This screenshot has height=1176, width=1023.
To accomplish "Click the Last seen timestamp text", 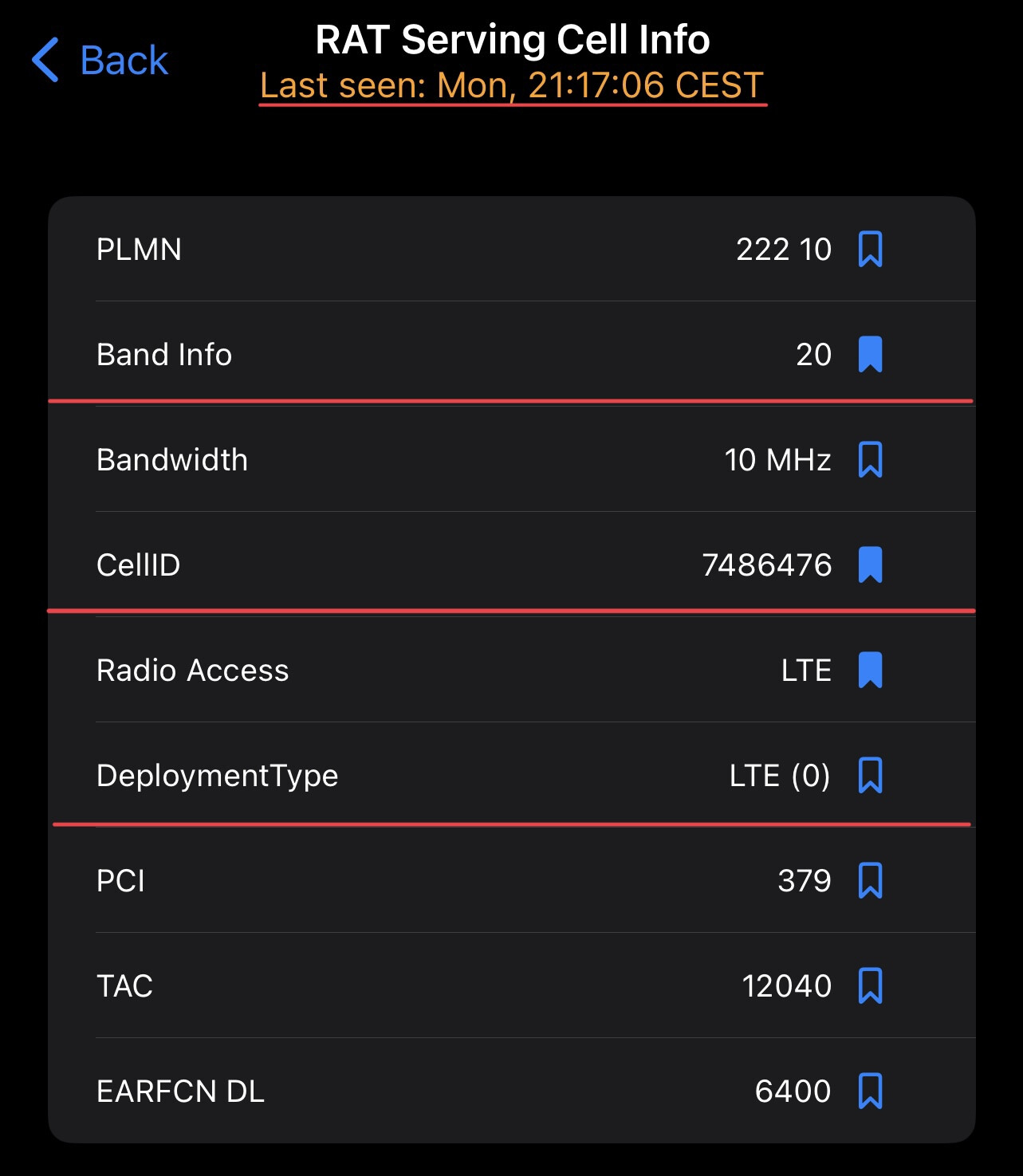I will (x=512, y=85).
